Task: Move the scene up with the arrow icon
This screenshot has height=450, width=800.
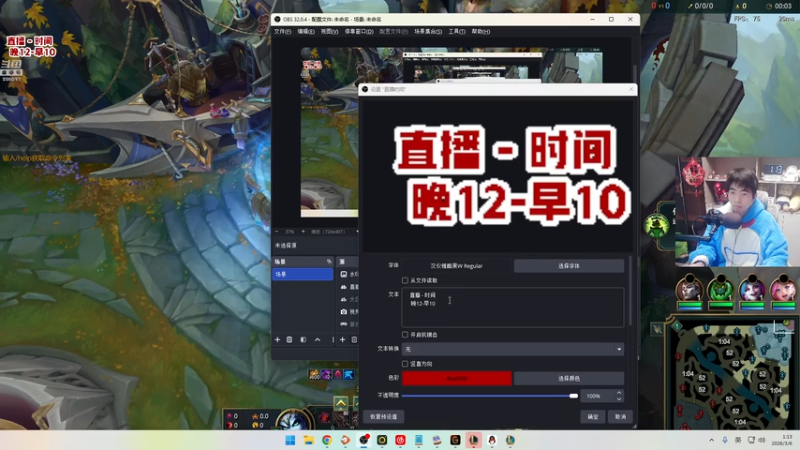Action: pos(317,340)
